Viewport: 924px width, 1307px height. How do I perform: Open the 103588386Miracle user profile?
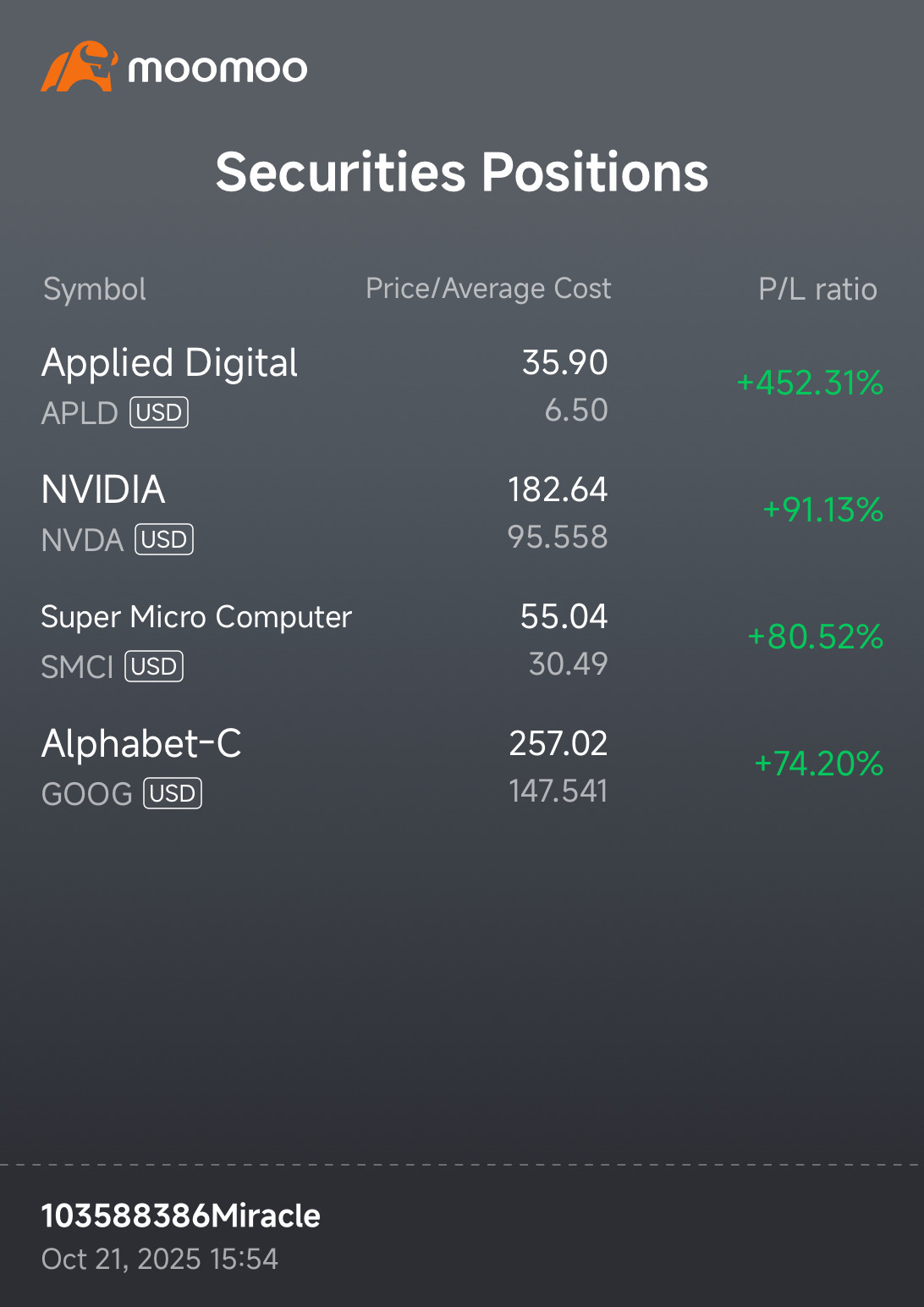click(x=181, y=1216)
